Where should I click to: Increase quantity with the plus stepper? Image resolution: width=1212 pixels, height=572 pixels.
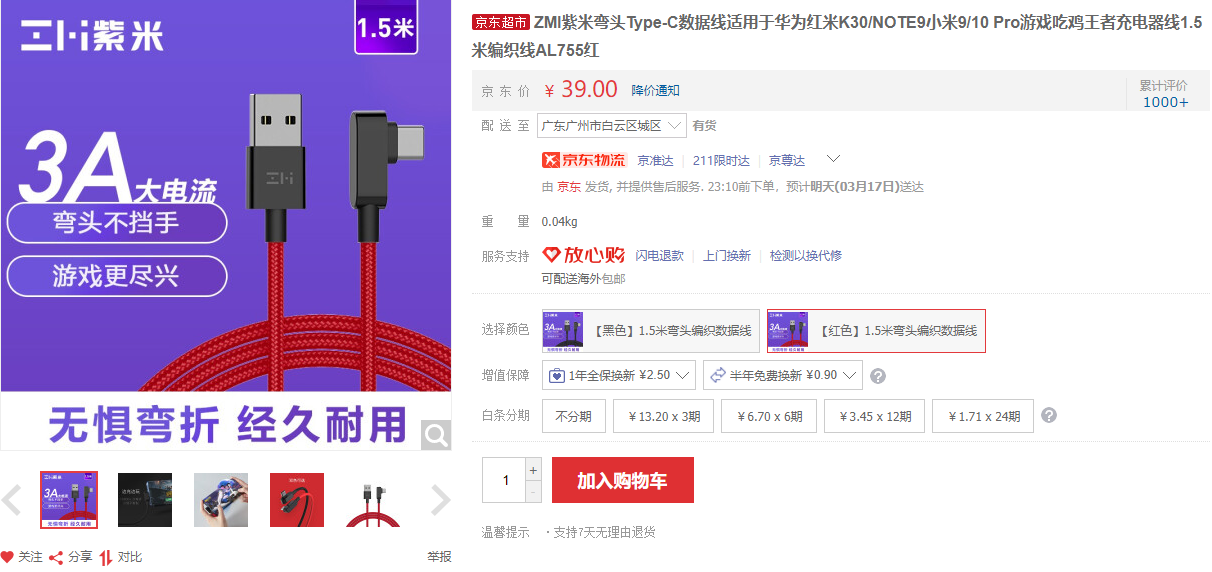[533, 470]
